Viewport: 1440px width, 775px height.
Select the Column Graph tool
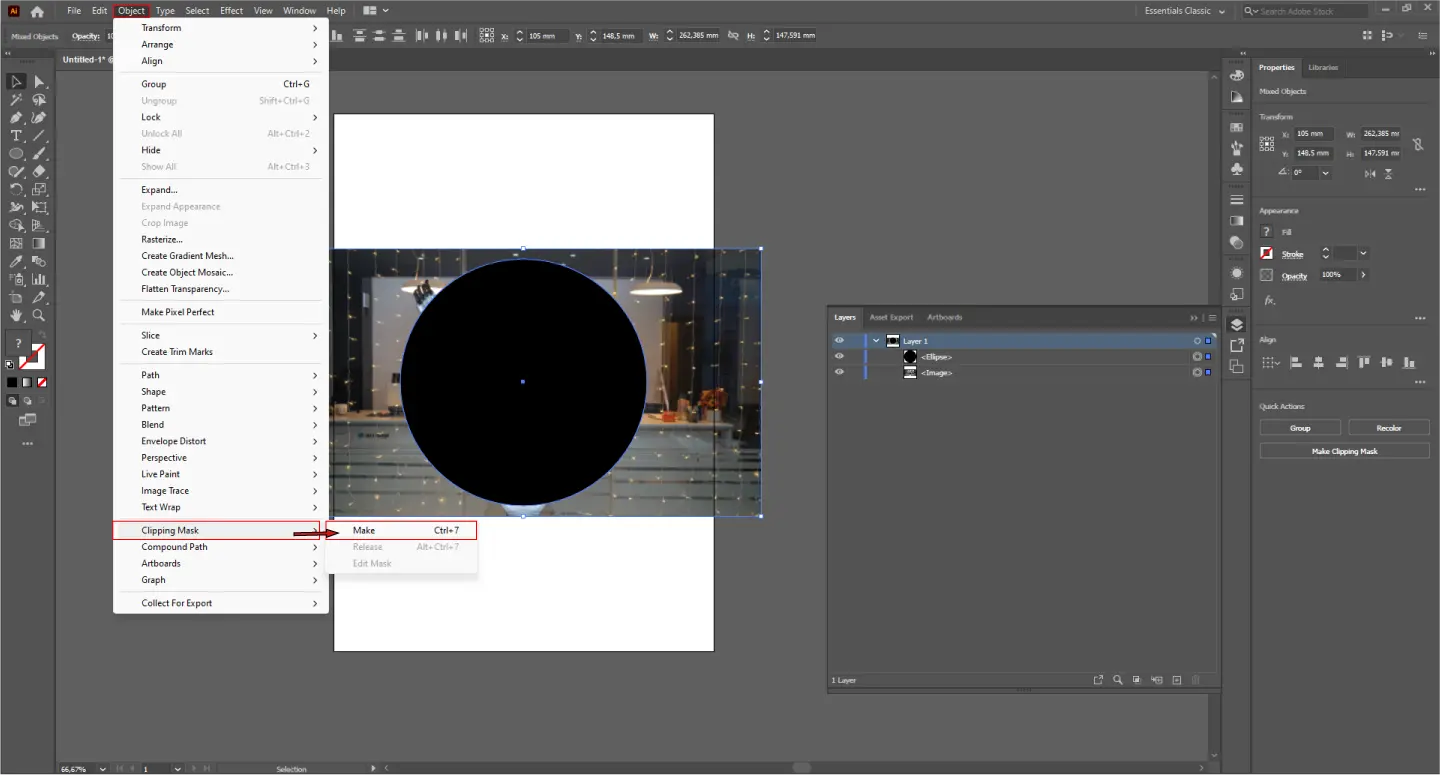pos(39,279)
